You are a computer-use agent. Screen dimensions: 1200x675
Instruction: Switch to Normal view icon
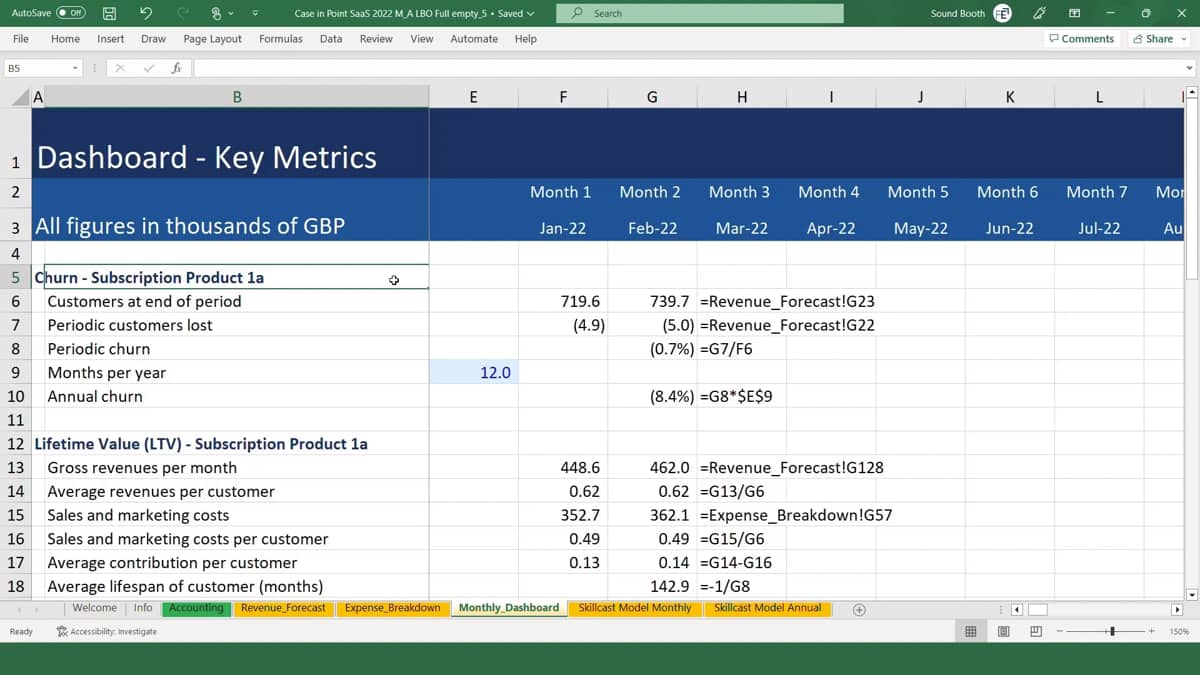click(x=970, y=631)
